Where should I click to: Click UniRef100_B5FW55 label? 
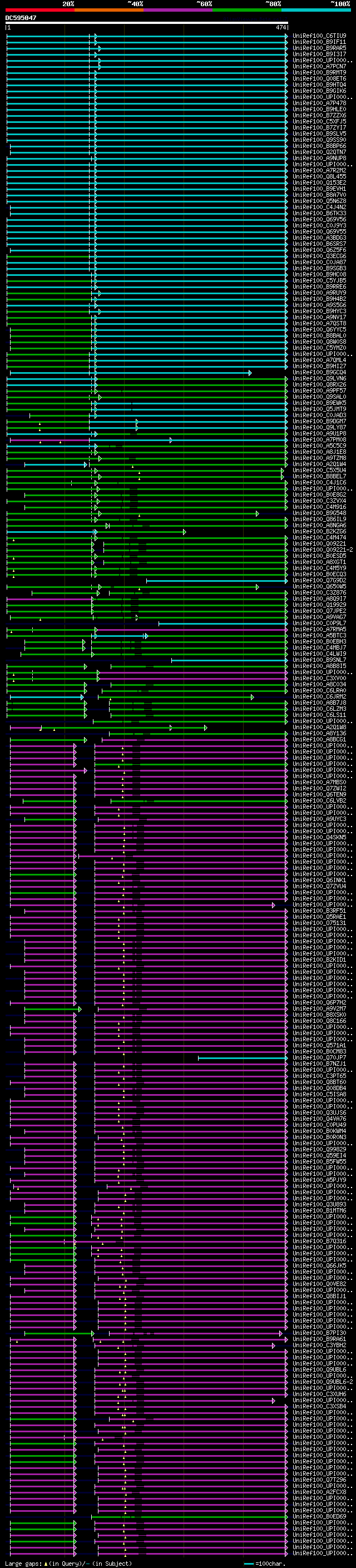tap(319, 1161)
